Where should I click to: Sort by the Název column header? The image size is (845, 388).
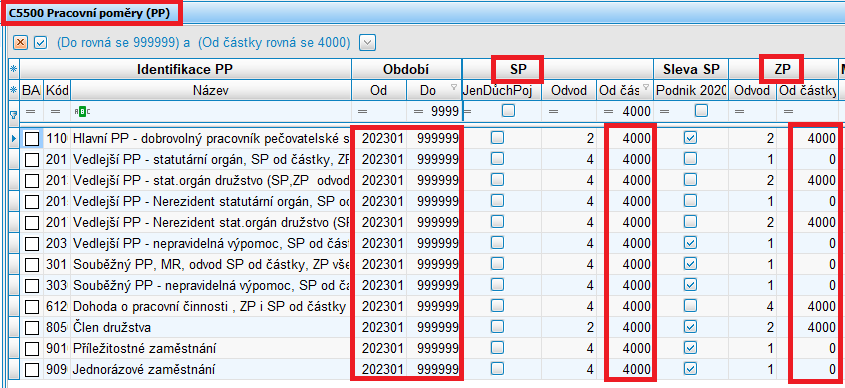point(211,91)
